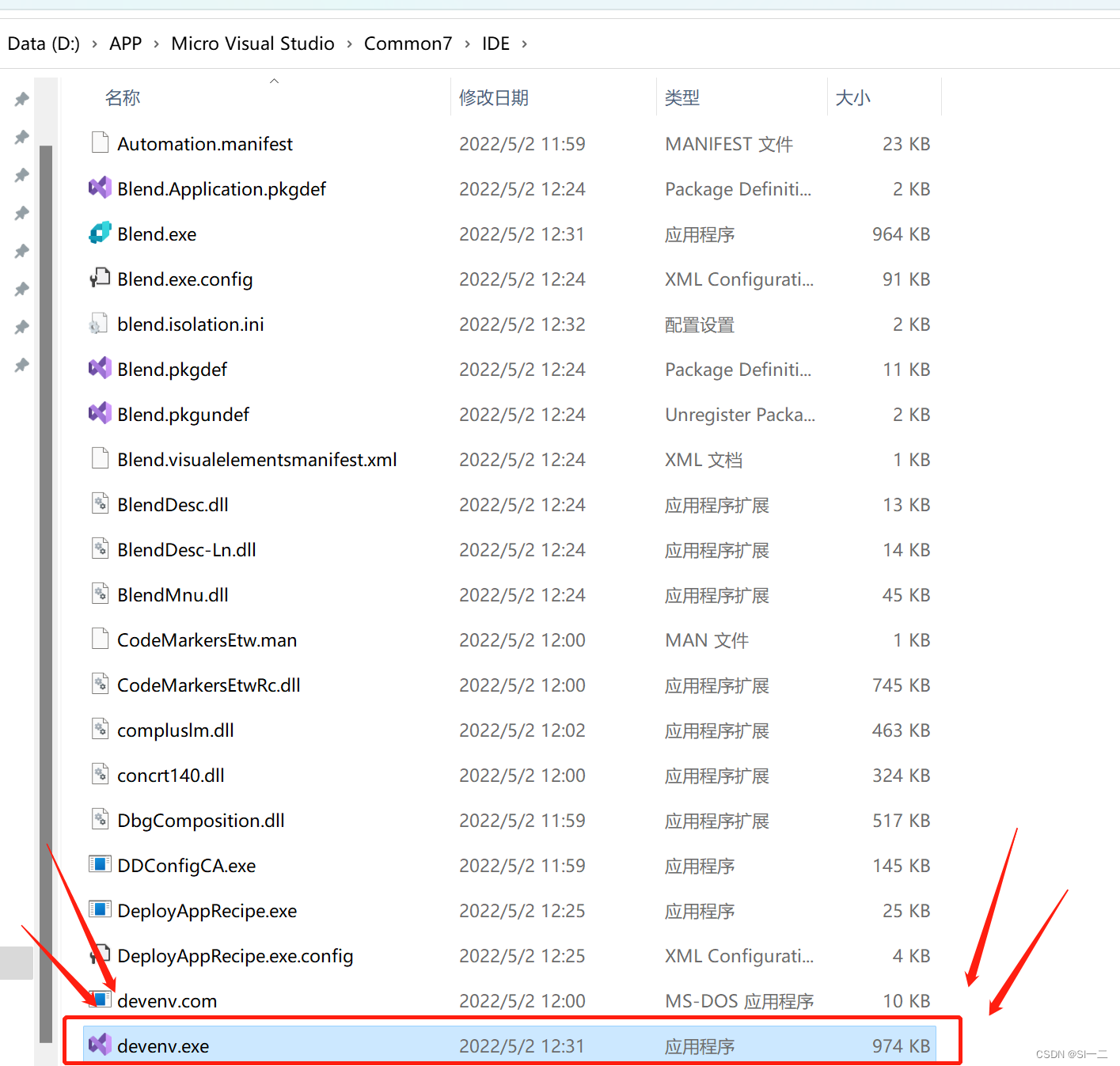
Task: Click the compluslm.dll file icon
Action: pyautogui.click(x=100, y=729)
